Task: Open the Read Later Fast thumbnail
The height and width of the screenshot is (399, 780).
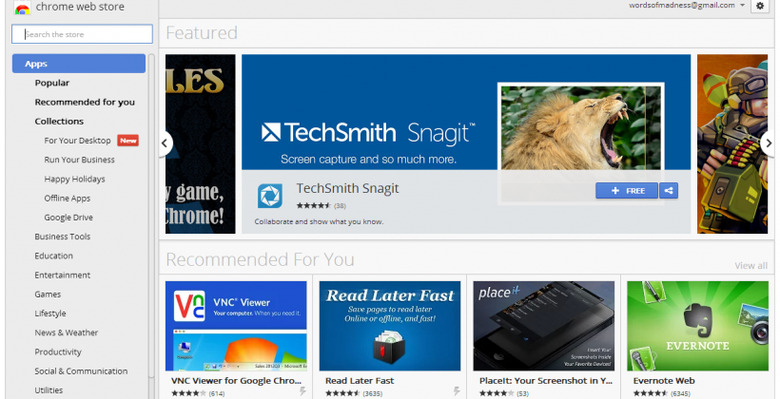Action: point(390,326)
